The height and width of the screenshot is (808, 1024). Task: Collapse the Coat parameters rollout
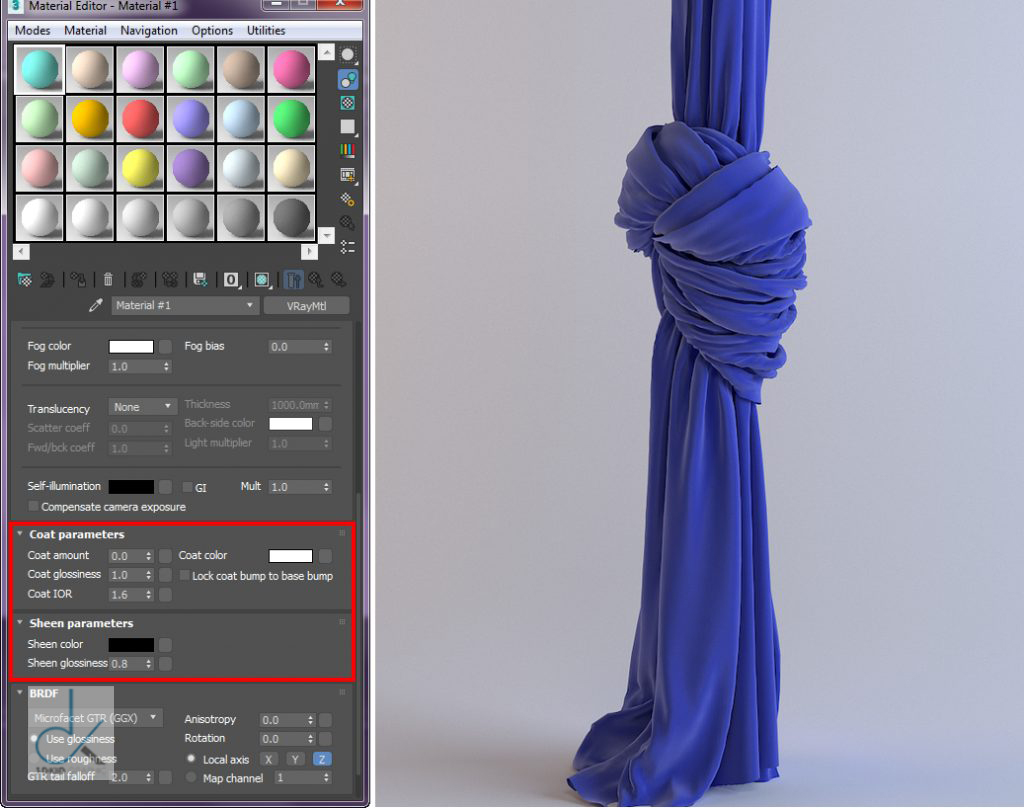(20, 534)
